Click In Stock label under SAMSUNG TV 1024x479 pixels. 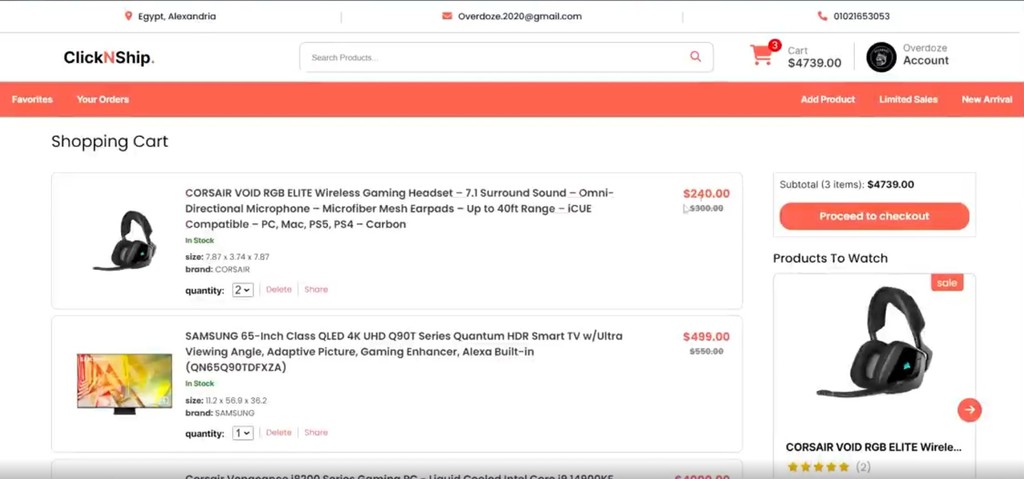pyautogui.click(x=199, y=384)
